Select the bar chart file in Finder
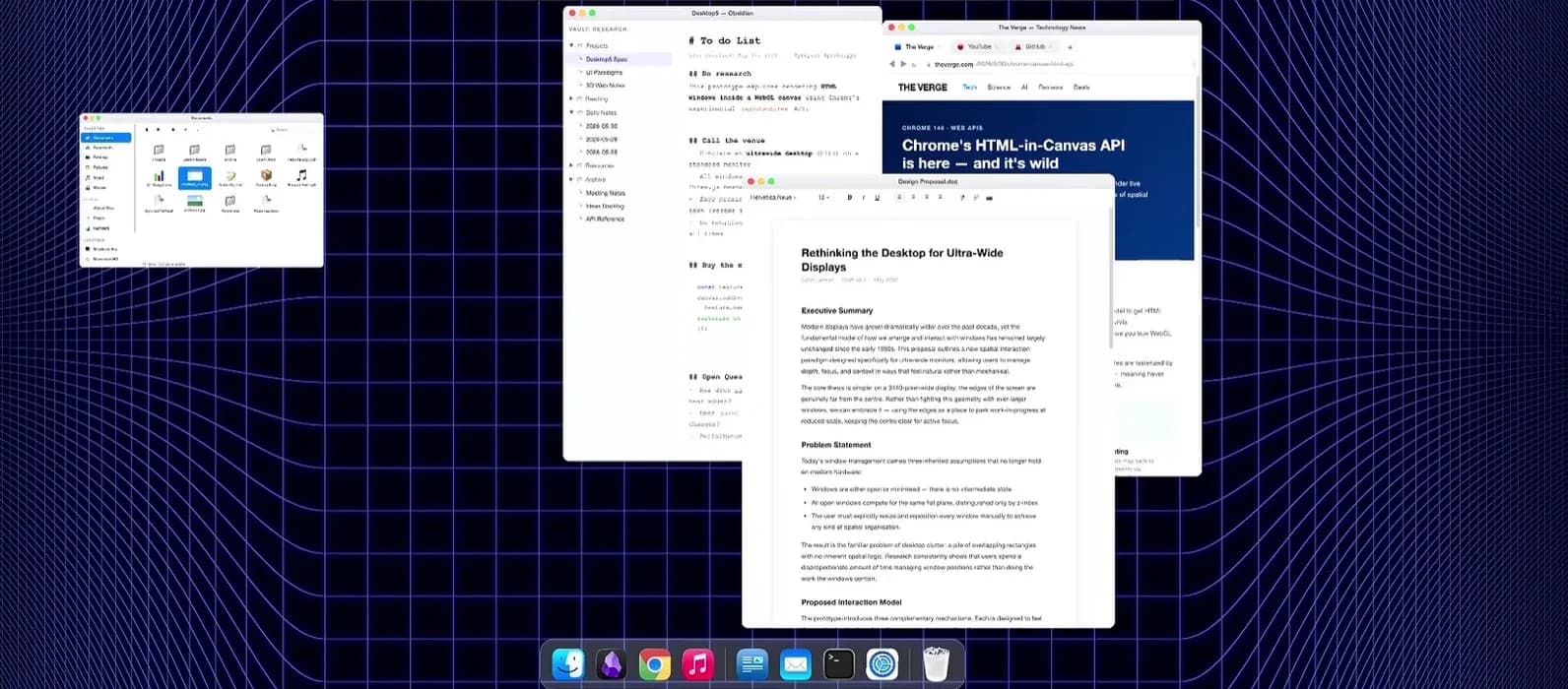Image resolution: width=1568 pixels, height=689 pixels. [x=160, y=178]
